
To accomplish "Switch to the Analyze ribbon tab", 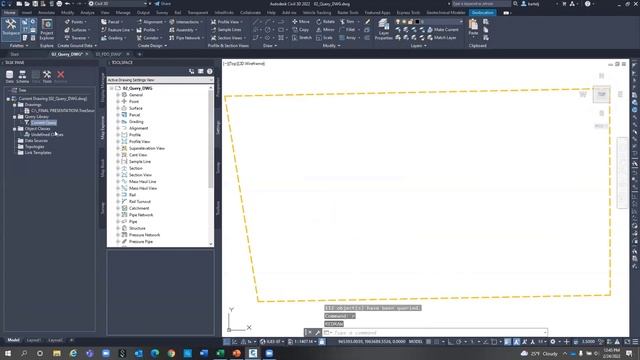I will click(87, 13).
